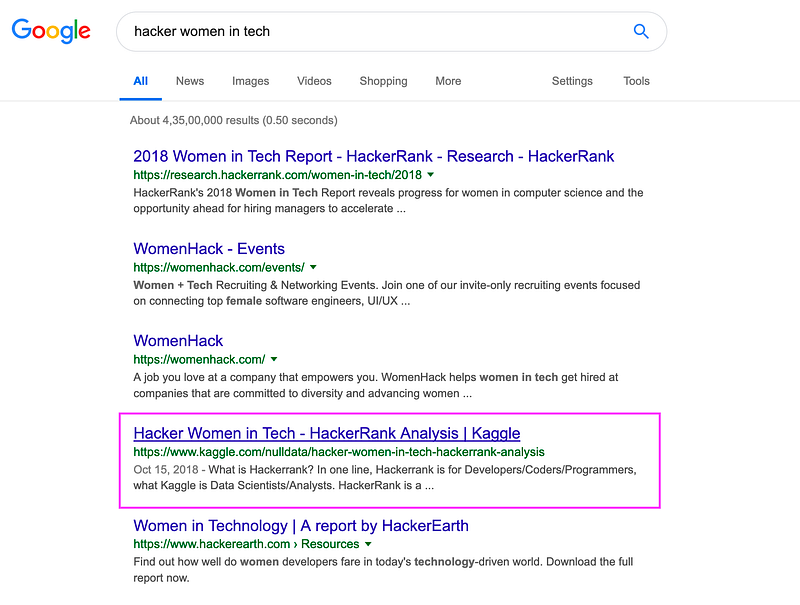Open WomenHack - Events result
Image resolution: width=800 pixels, height=605 pixels.
(209, 248)
